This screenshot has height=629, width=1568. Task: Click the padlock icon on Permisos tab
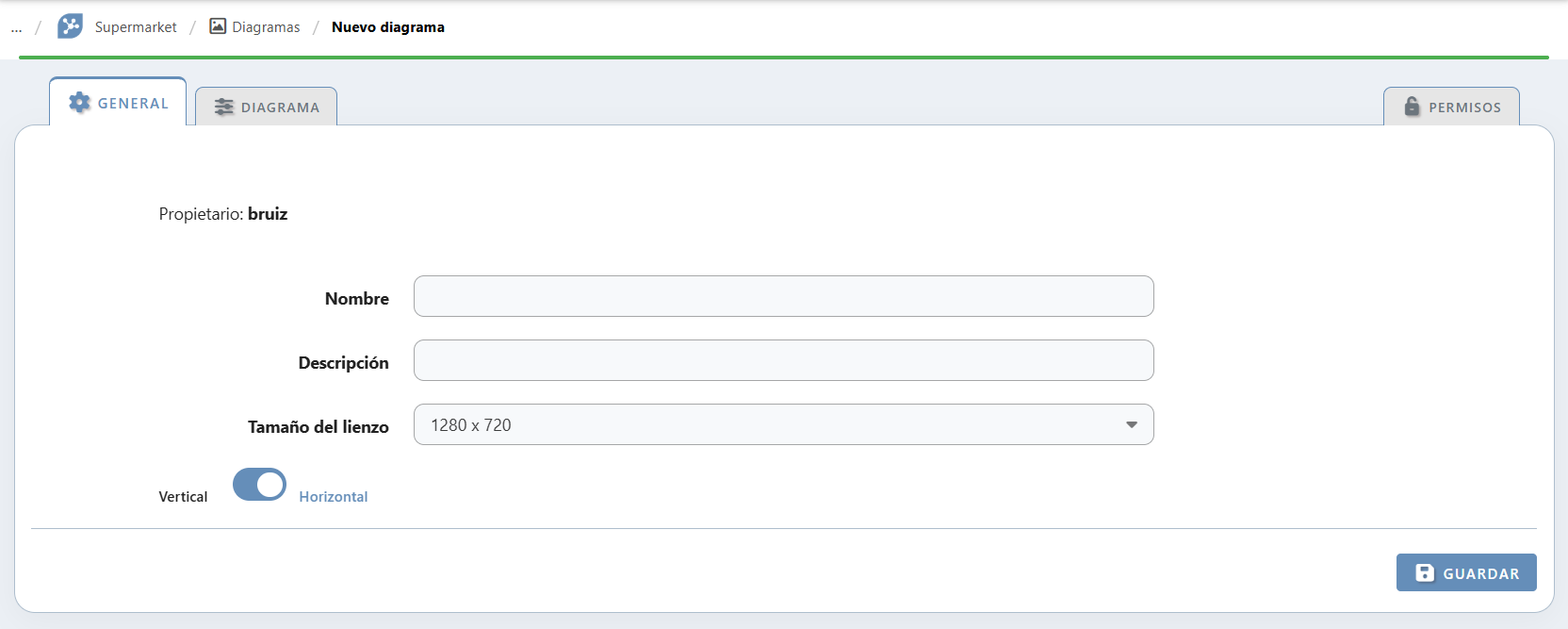pyautogui.click(x=1412, y=107)
